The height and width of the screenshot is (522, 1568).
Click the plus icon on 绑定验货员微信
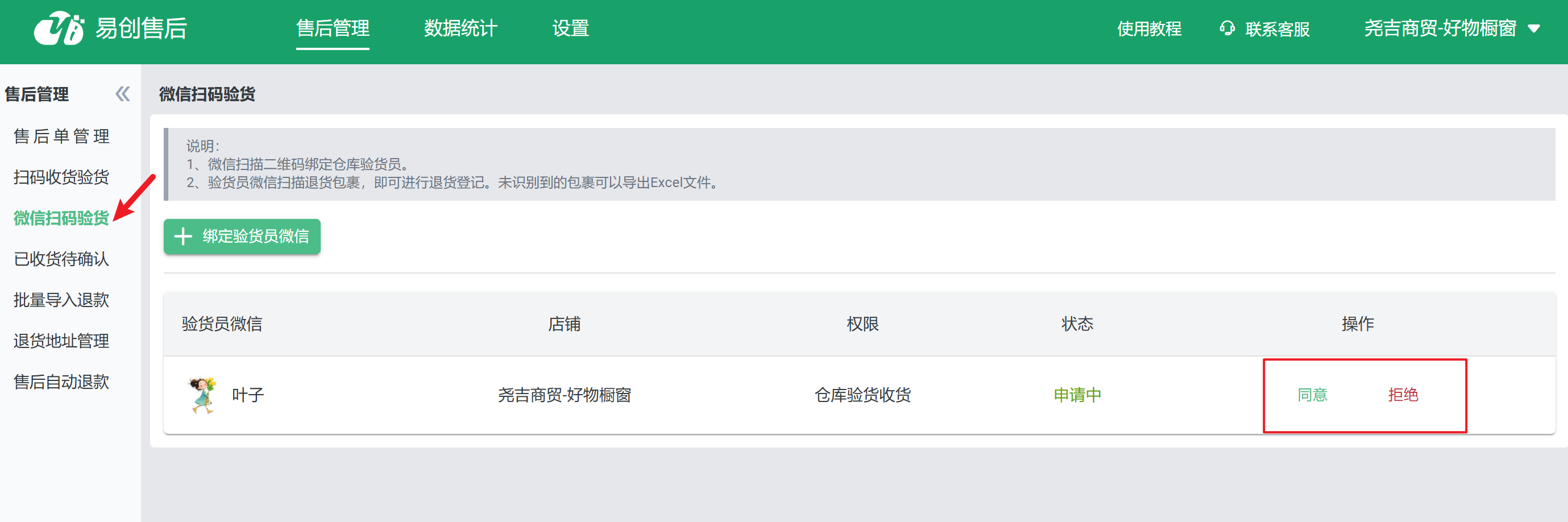point(182,237)
